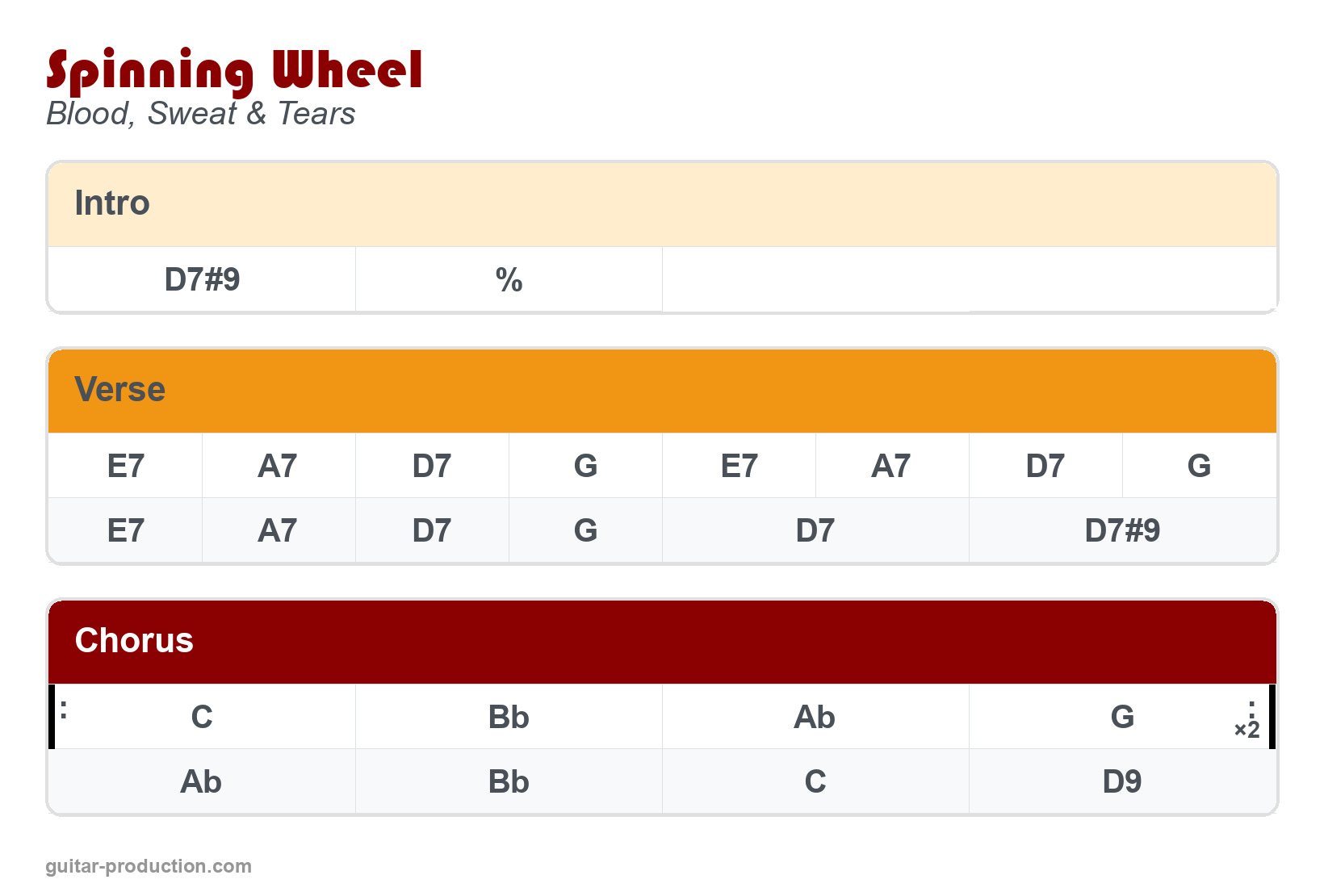Click the Intro section header
Viewport: 1324px width, 896px height.
click(x=112, y=203)
